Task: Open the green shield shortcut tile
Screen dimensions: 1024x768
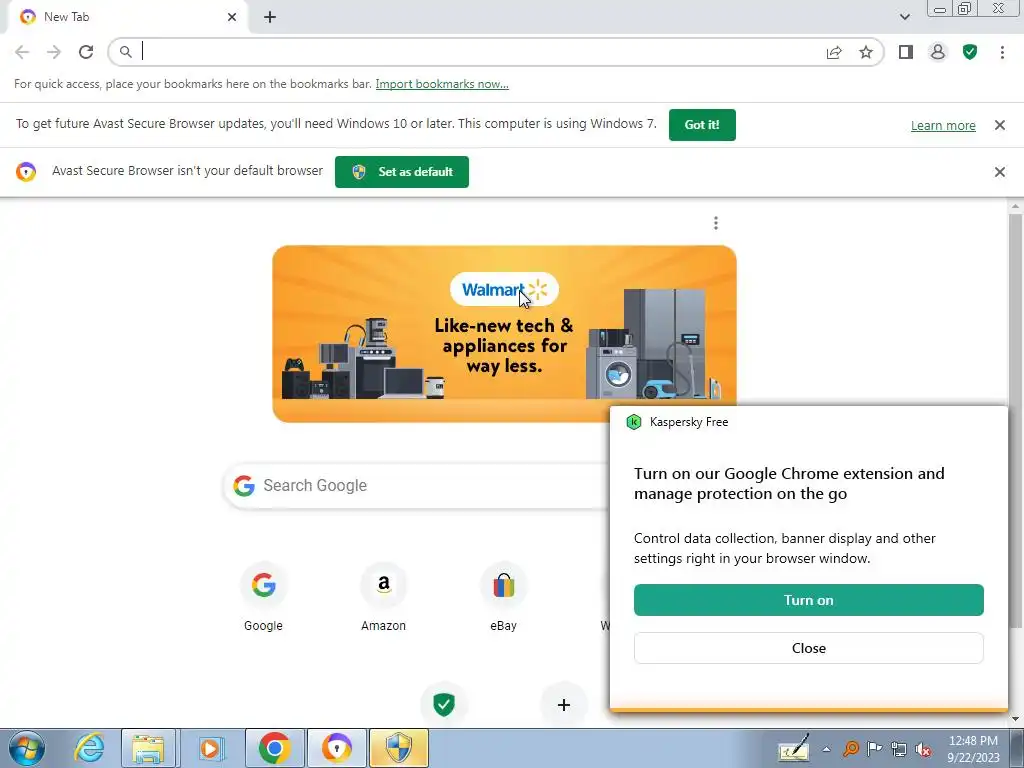Action: [444, 705]
